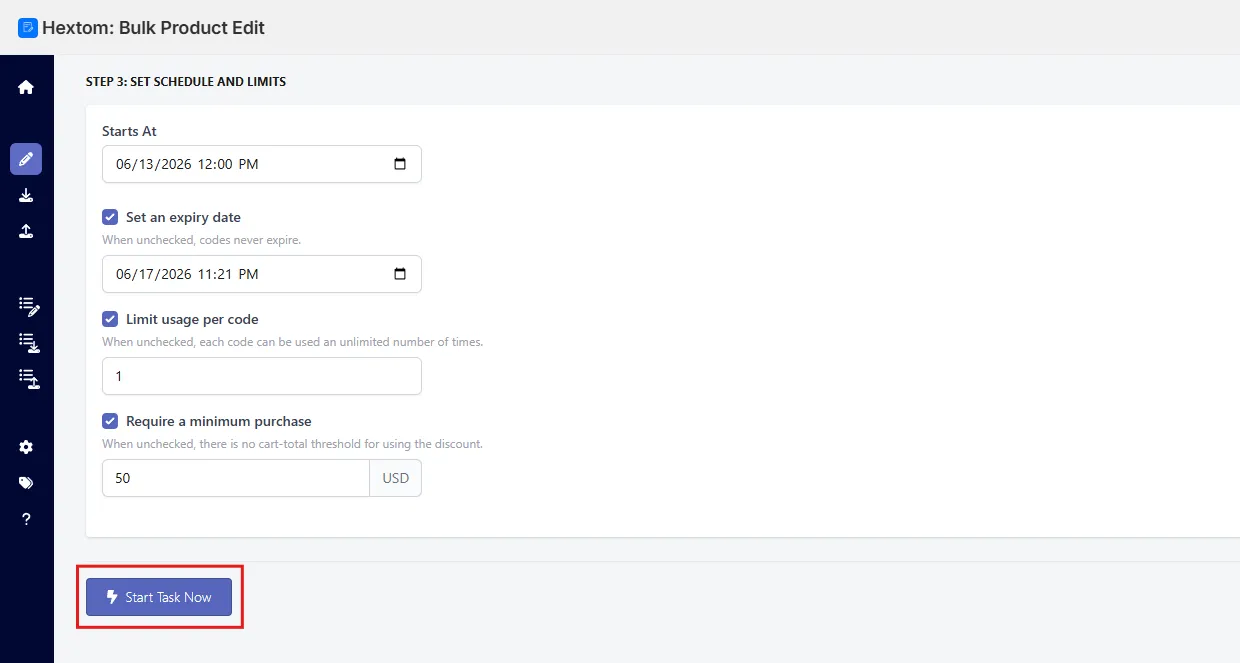Open the list-with-pencil scheduled edits icon
This screenshot has height=663, width=1240.
coord(29,306)
